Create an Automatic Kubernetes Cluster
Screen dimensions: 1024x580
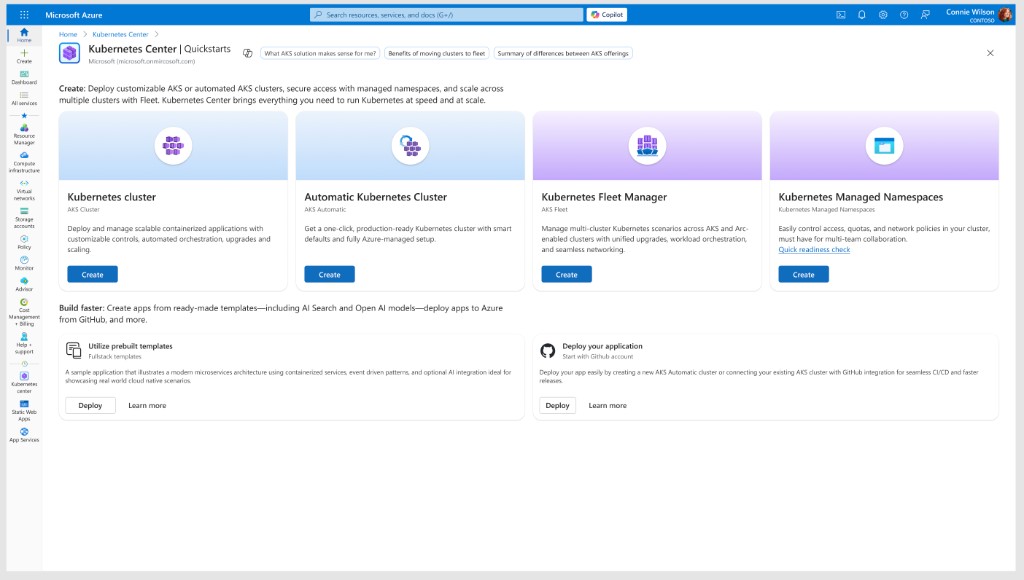[329, 274]
